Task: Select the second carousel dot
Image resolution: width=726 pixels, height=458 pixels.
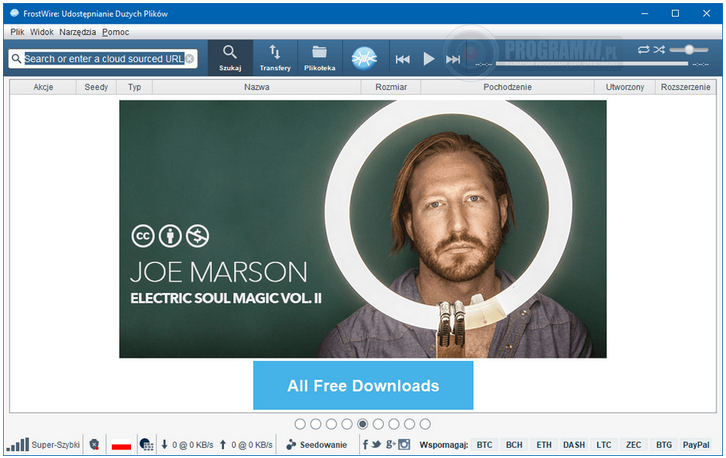Action: [316, 424]
